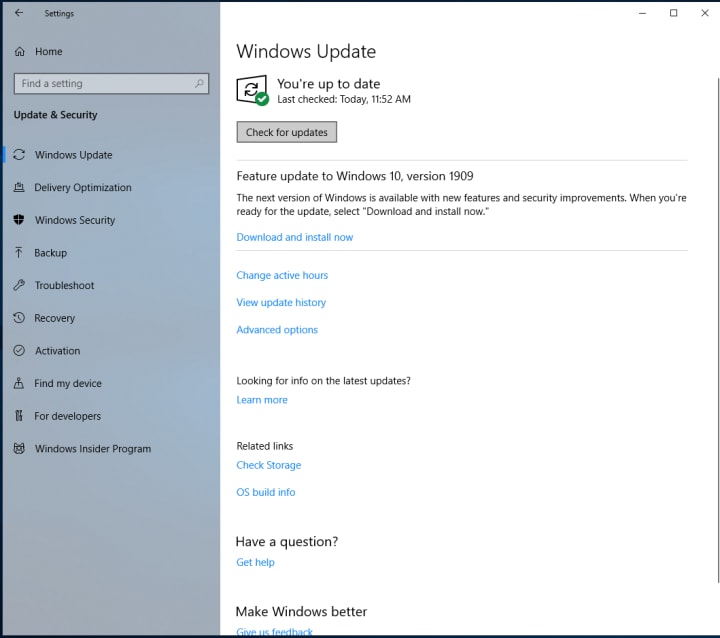Click the Check for updates button

tap(287, 132)
